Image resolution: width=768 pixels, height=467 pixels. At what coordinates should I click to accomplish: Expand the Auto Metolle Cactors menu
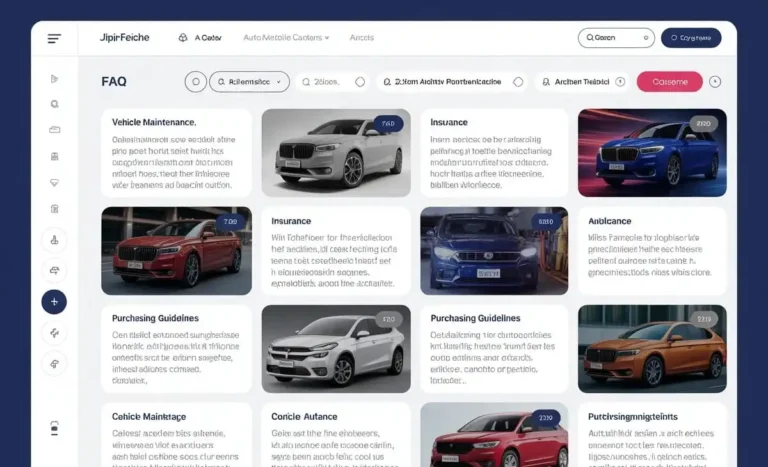click(286, 38)
